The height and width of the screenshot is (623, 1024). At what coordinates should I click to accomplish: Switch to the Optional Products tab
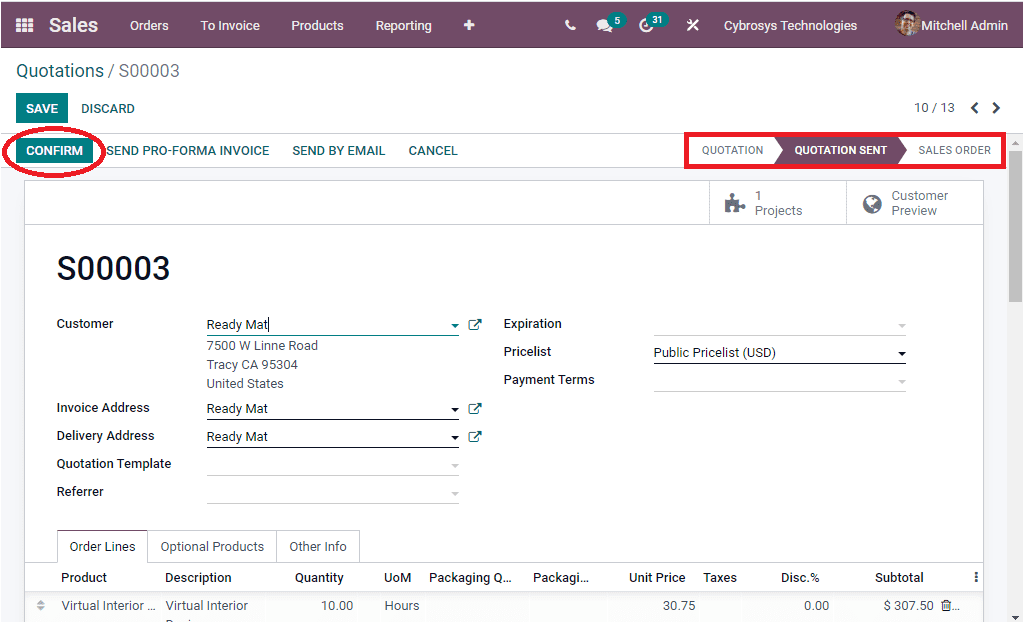[x=211, y=546]
